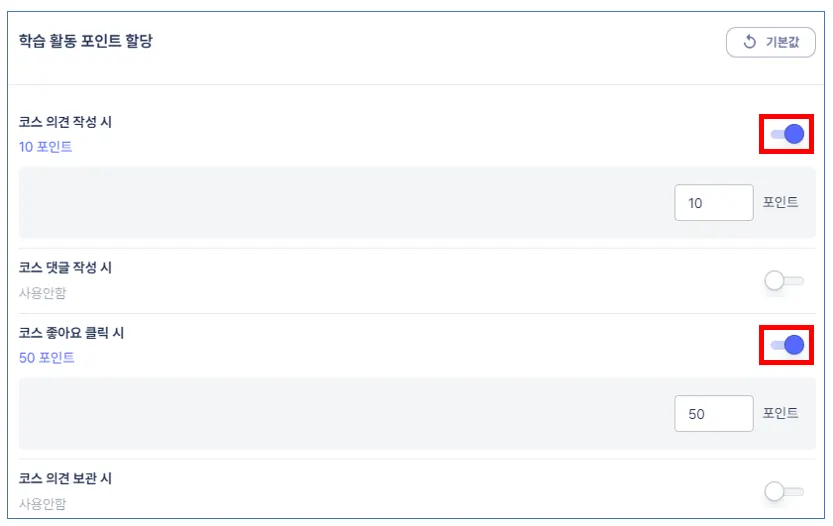
Task: Click the 코스 댓글 작성 시 label
Action: click(65, 268)
